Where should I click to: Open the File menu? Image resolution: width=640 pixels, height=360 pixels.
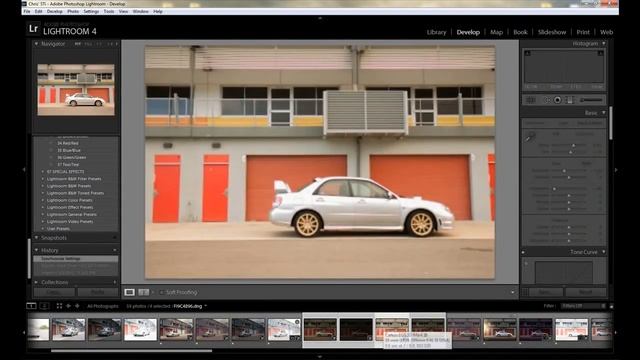click(x=27, y=11)
